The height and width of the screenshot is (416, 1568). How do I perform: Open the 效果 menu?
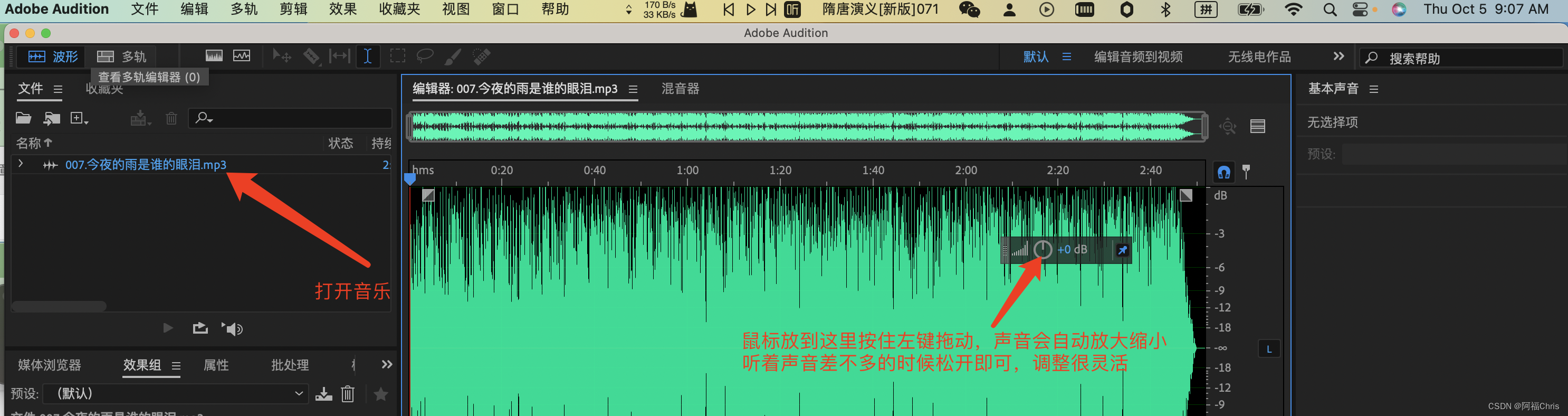[x=343, y=9]
